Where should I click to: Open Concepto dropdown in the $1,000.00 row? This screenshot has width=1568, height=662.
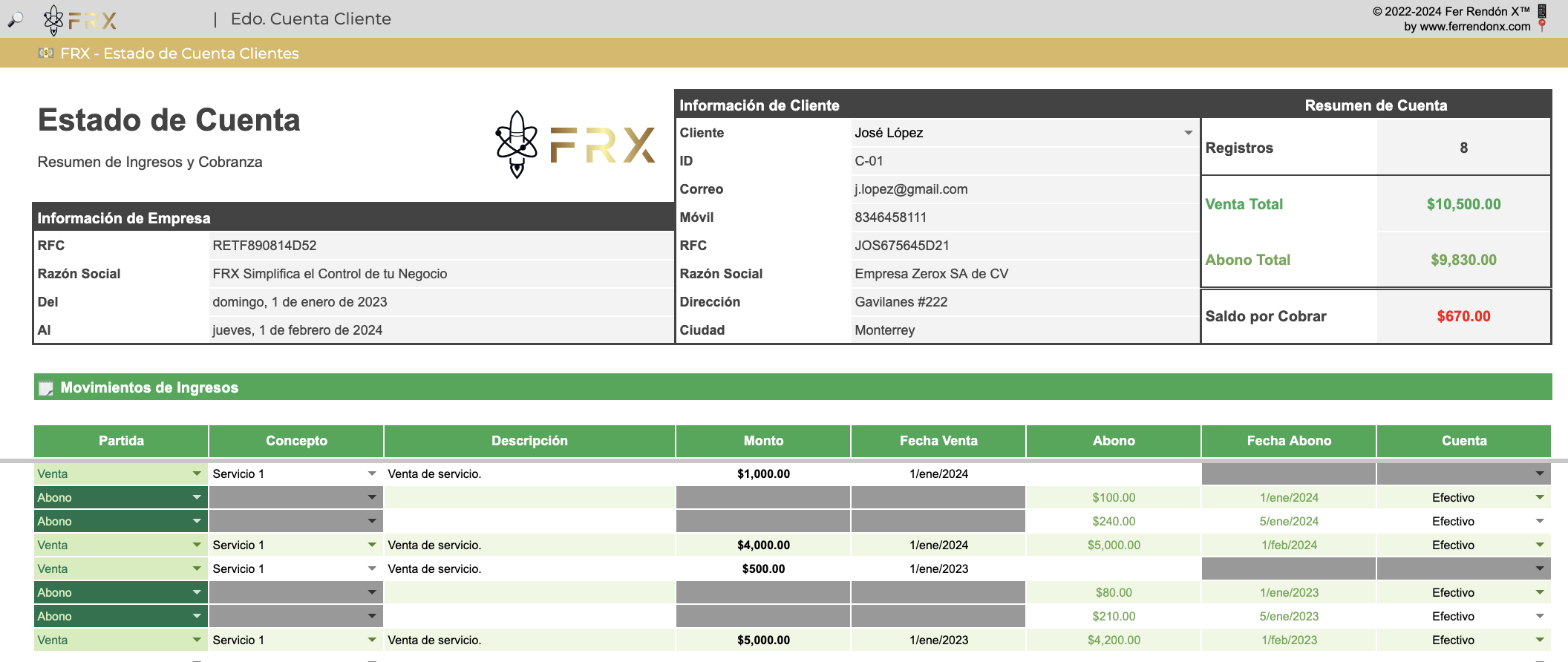click(x=372, y=473)
